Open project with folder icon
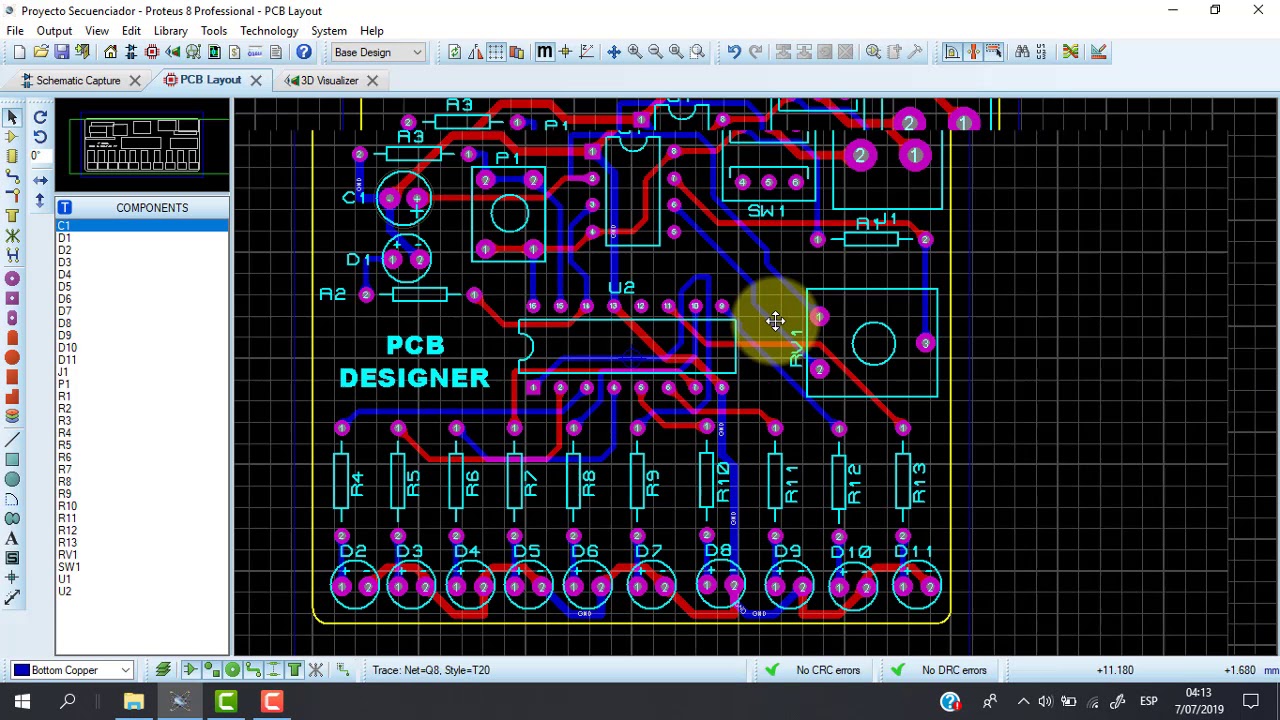This screenshot has width=1280, height=720. click(41, 52)
